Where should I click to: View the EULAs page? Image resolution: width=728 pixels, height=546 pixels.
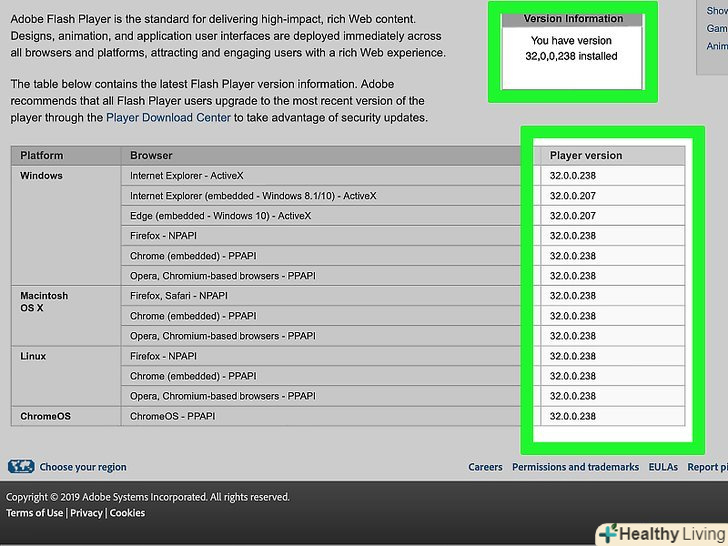tap(663, 467)
